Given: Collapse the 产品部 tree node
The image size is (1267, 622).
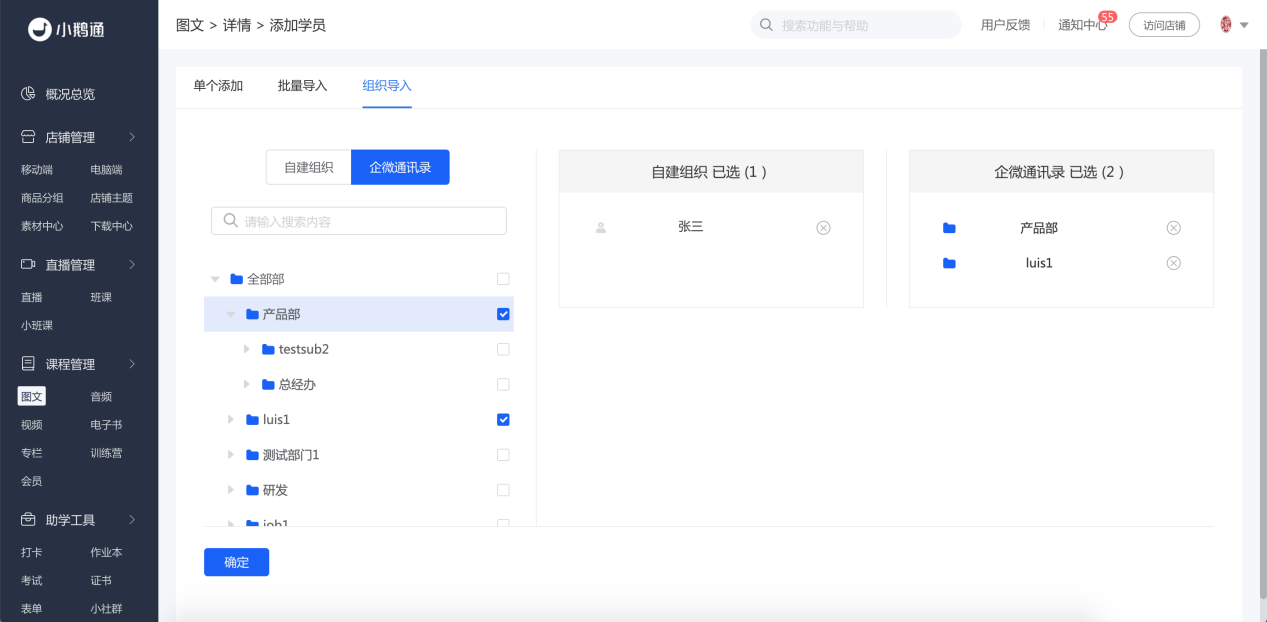Looking at the screenshot, I should 231,314.
